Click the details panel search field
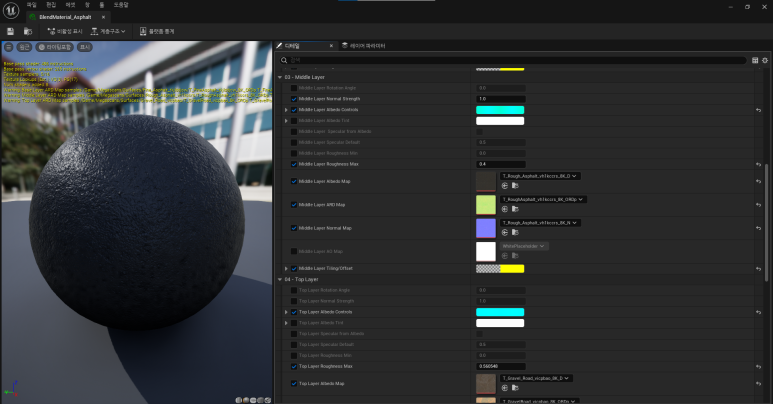773x404 pixels. [x=513, y=60]
